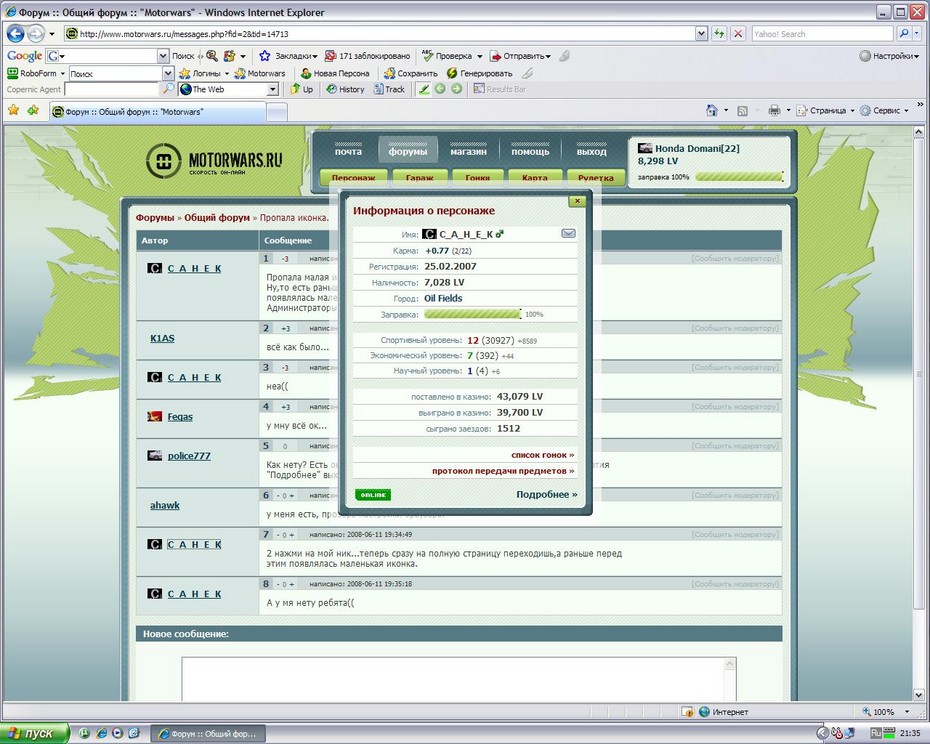Click the language indicator Ru in system tray

pos(876,733)
